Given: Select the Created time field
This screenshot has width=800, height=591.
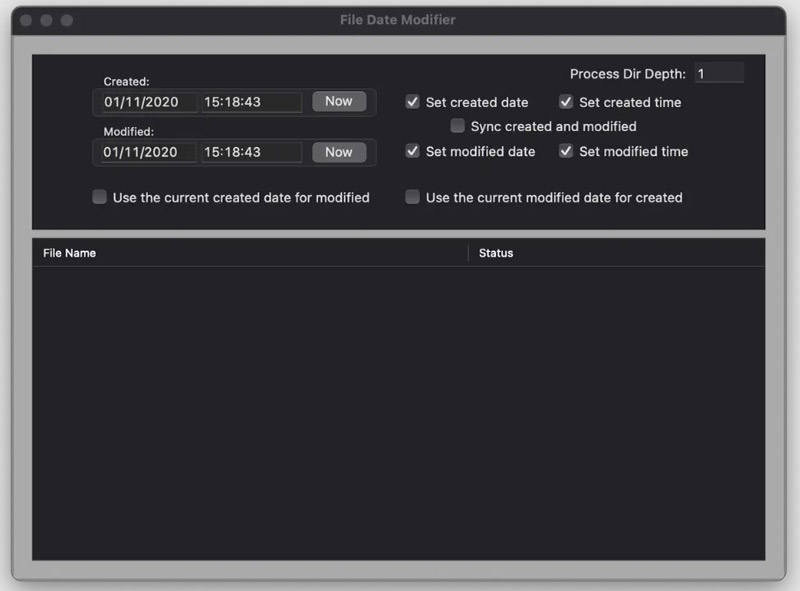Looking at the screenshot, I should pyautogui.click(x=251, y=102).
